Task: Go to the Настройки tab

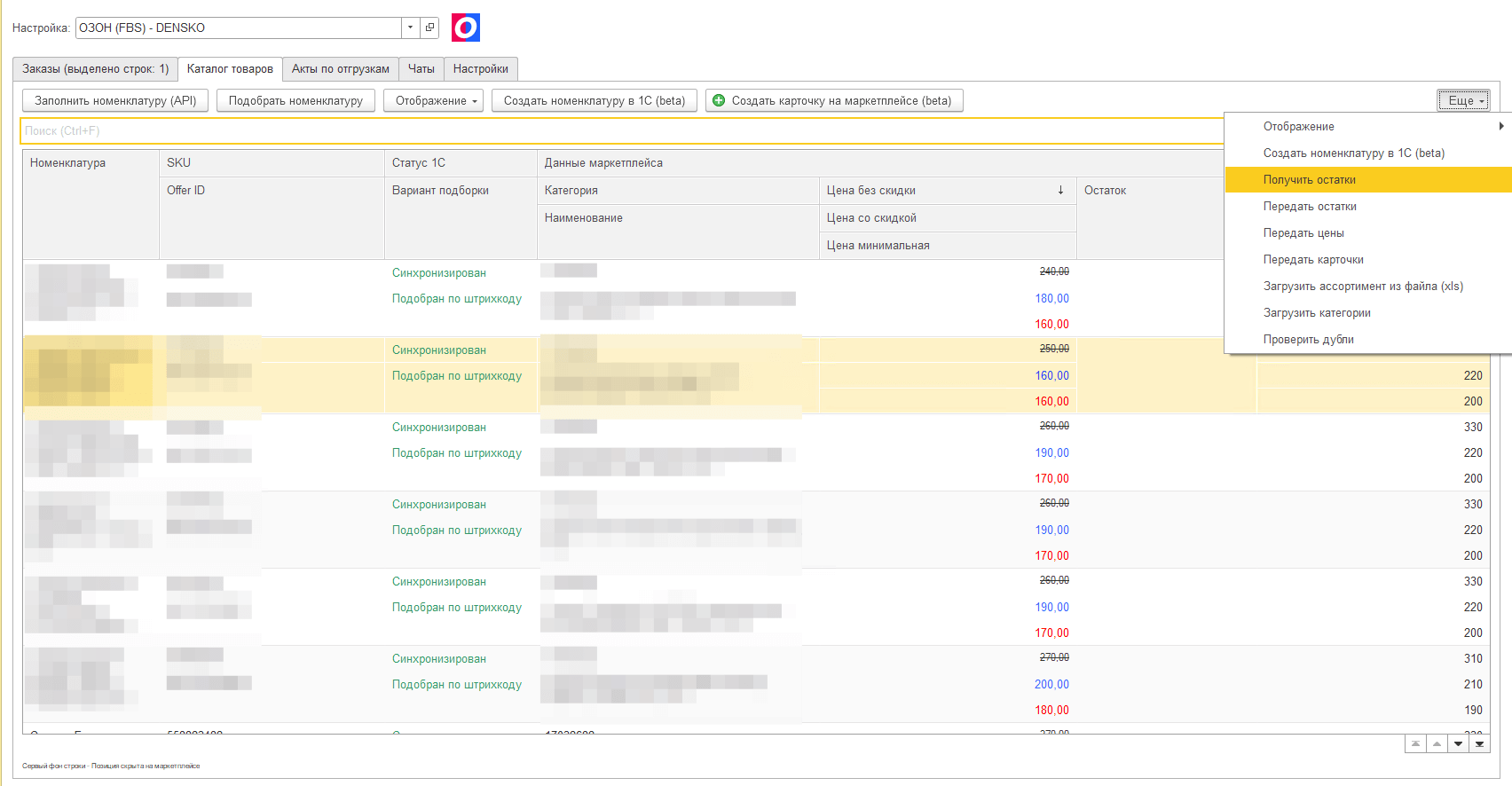Action: tap(481, 68)
